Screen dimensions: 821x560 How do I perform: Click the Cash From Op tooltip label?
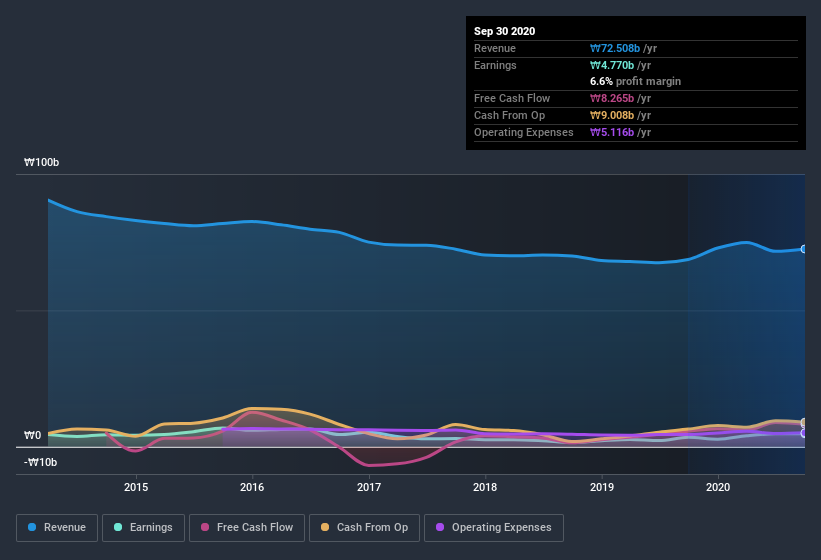[509, 115]
